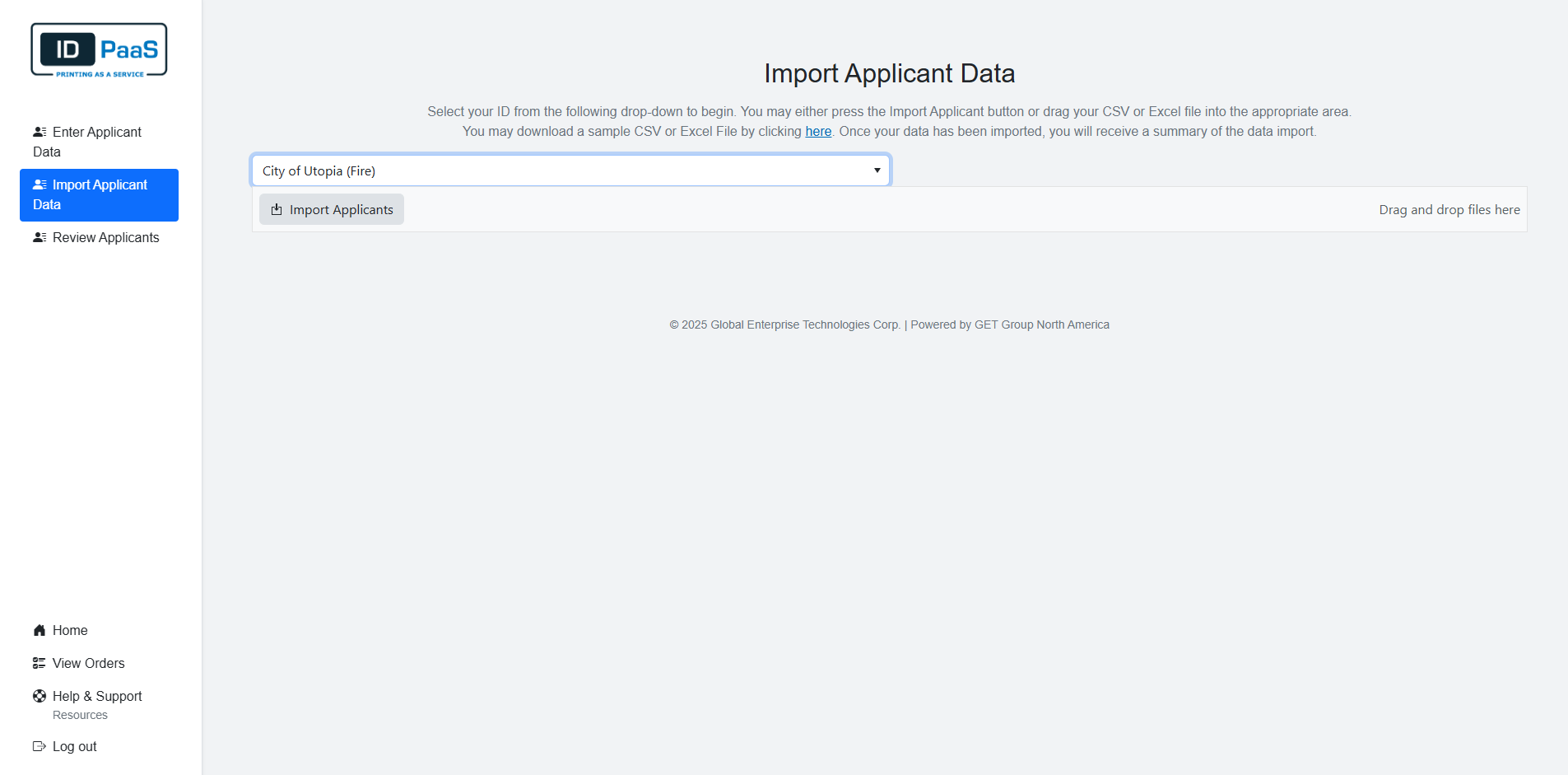Log out of the application
The width and height of the screenshot is (1568, 775).
[73, 746]
